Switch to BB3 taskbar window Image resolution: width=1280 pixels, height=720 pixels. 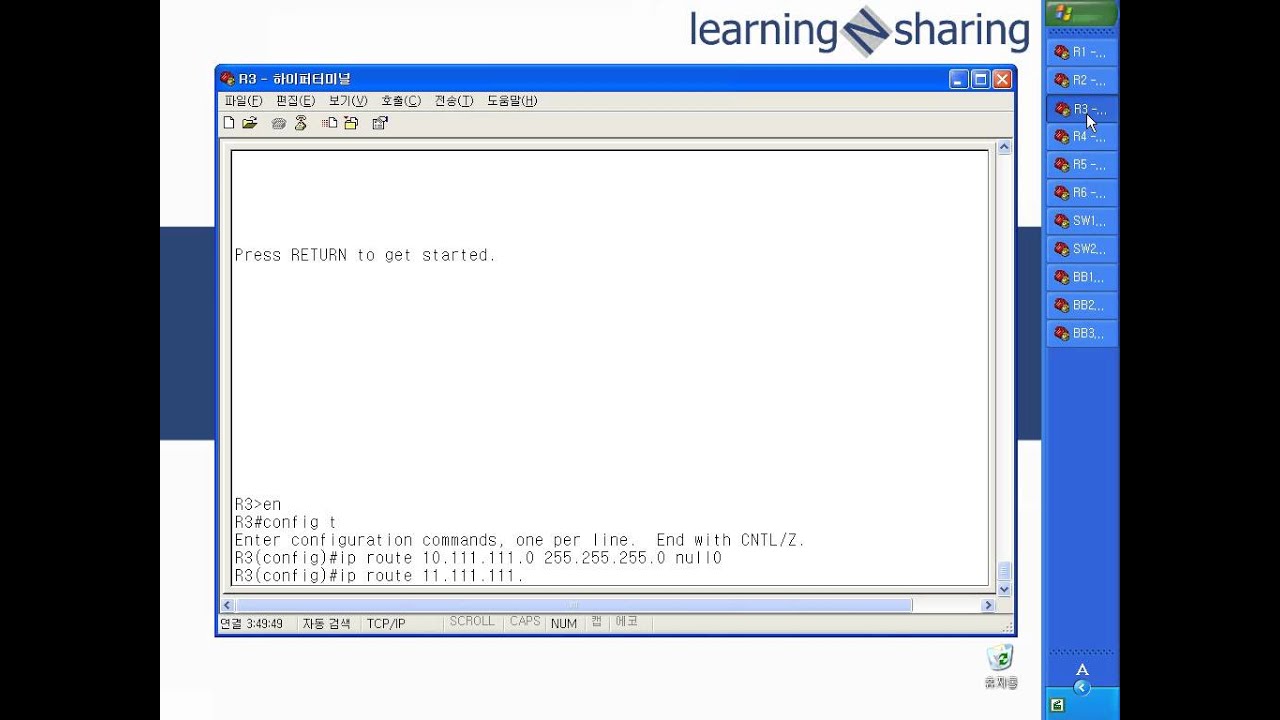coord(1082,333)
